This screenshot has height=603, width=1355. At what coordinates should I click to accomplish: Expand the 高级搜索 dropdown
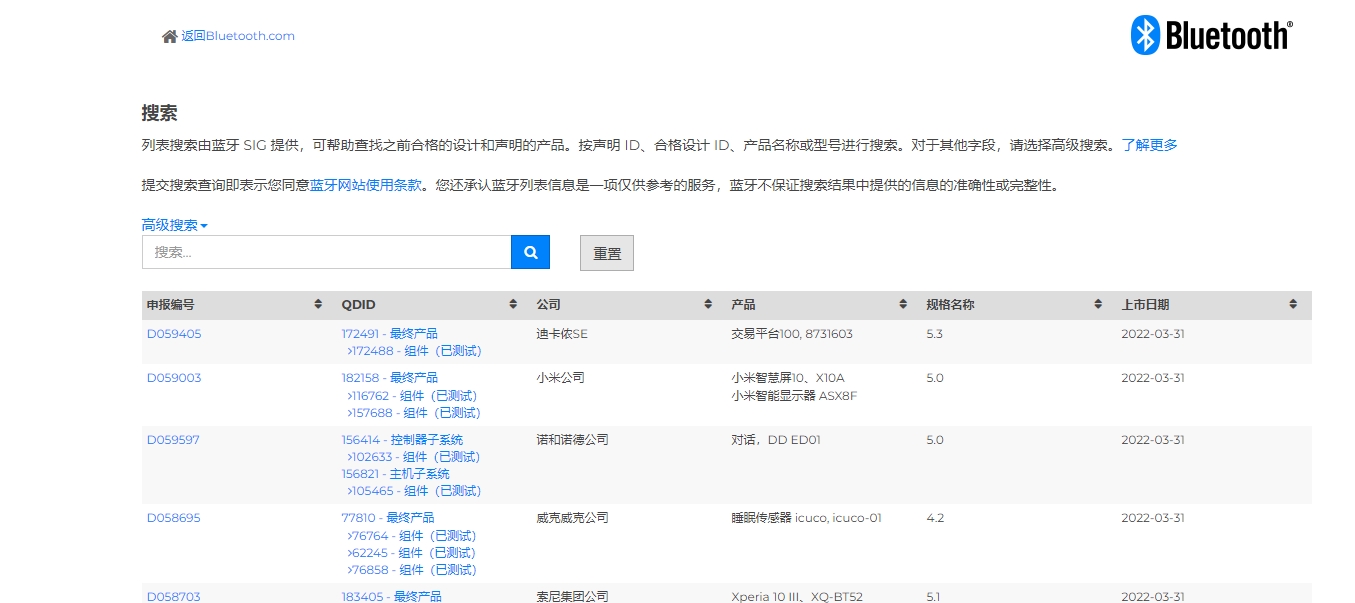click(x=174, y=225)
